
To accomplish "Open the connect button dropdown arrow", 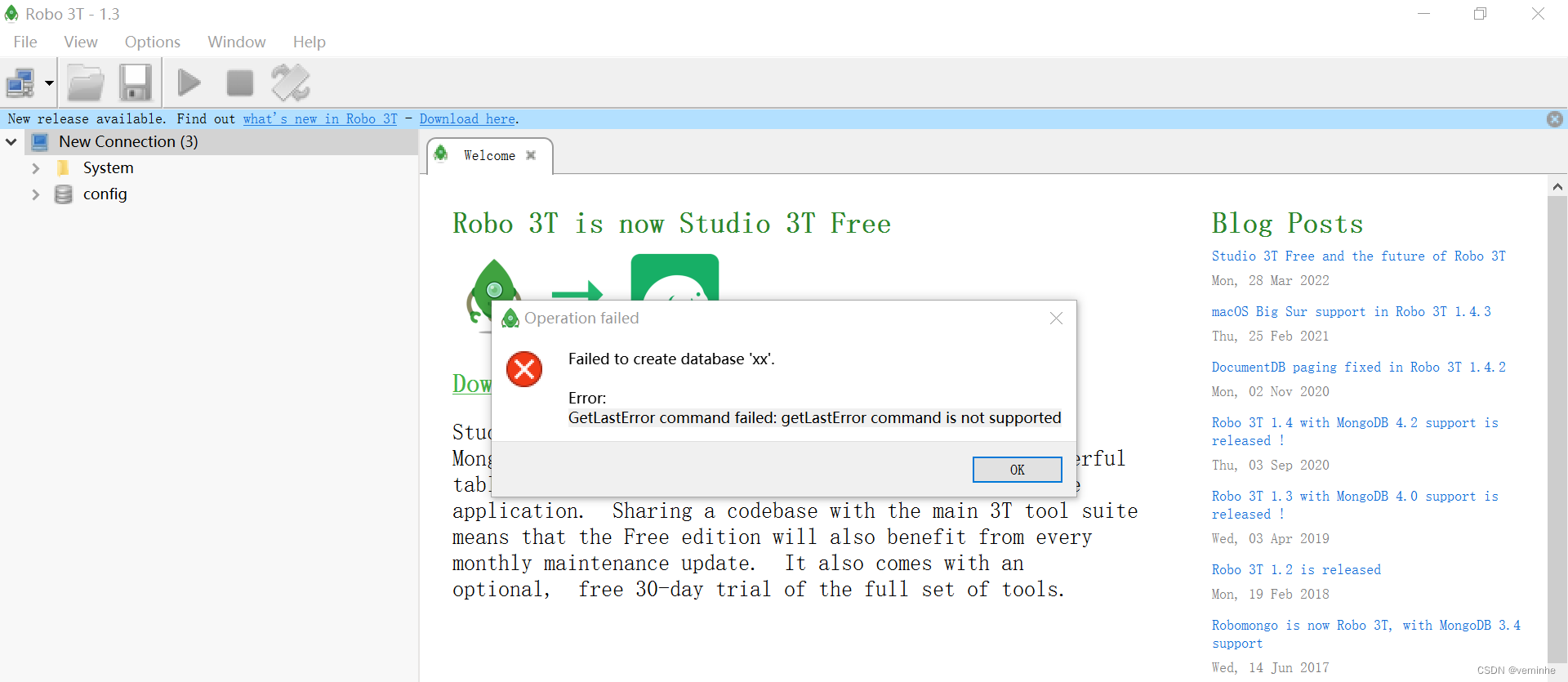I will [49, 82].
